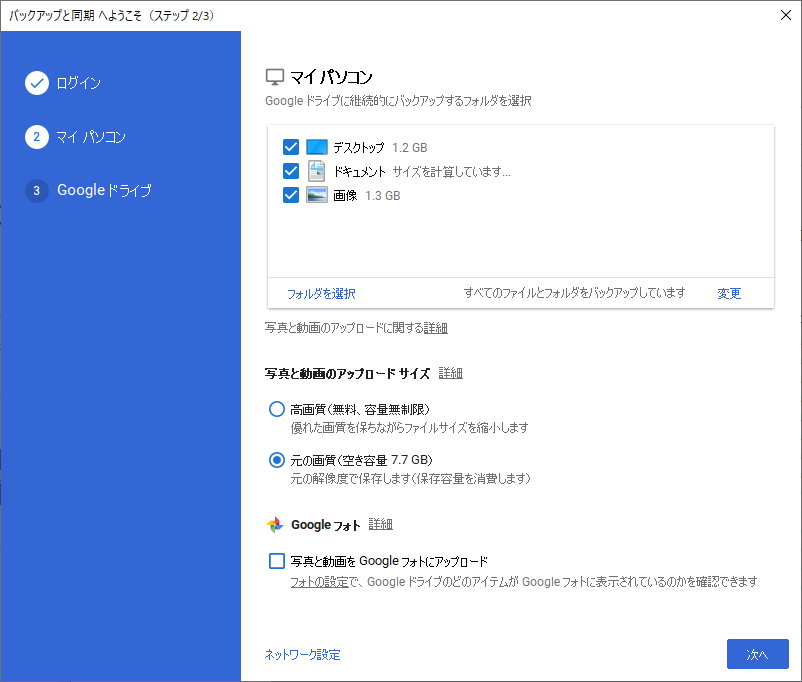
Task: Open the フォルダを選択 link
Action: coord(321,294)
